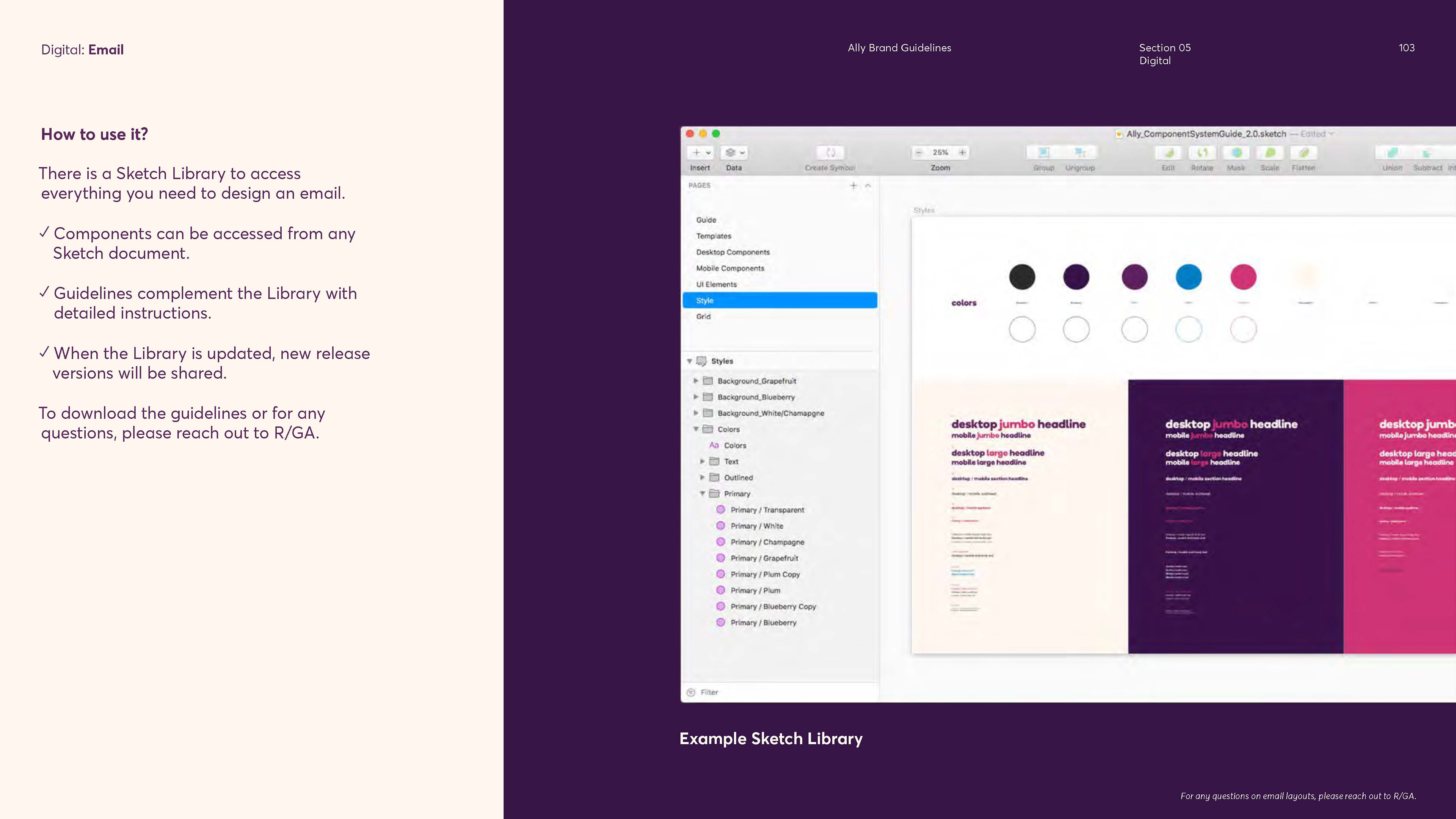
Task: Collapse the Primary layer folder
Action: (x=703, y=493)
